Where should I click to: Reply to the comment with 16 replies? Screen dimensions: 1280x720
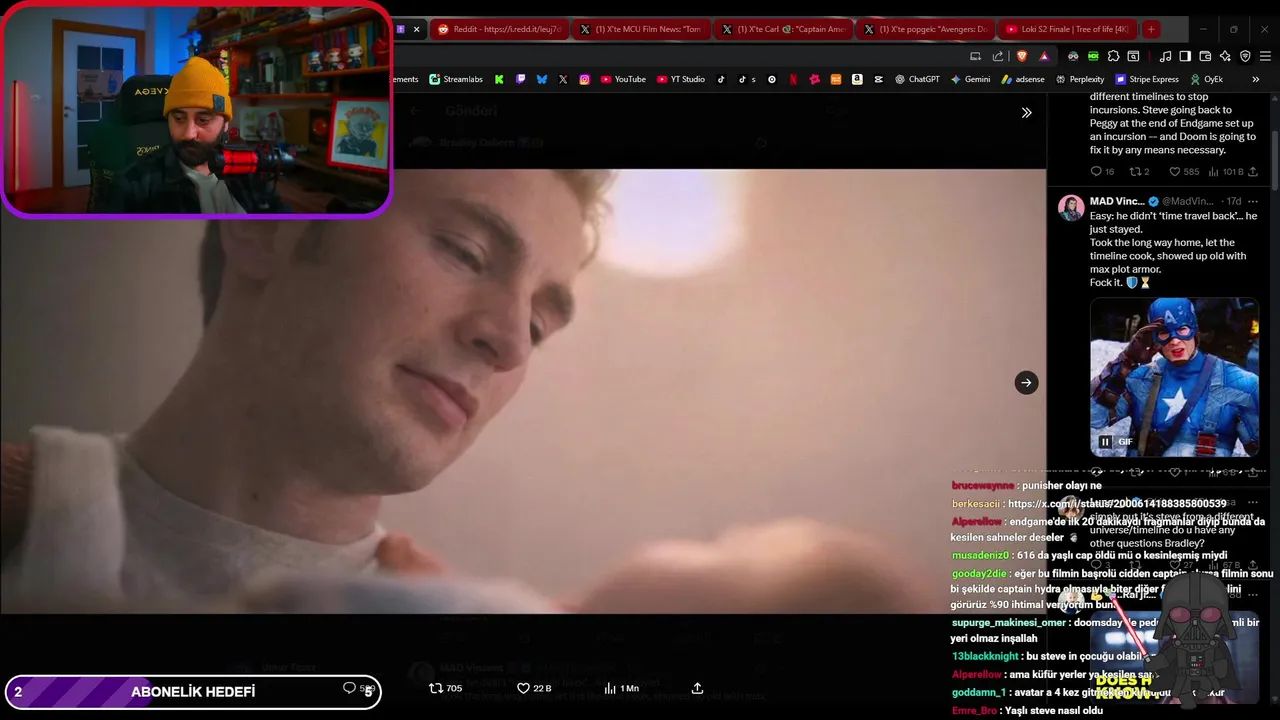pyautogui.click(x=1102, y=172)
